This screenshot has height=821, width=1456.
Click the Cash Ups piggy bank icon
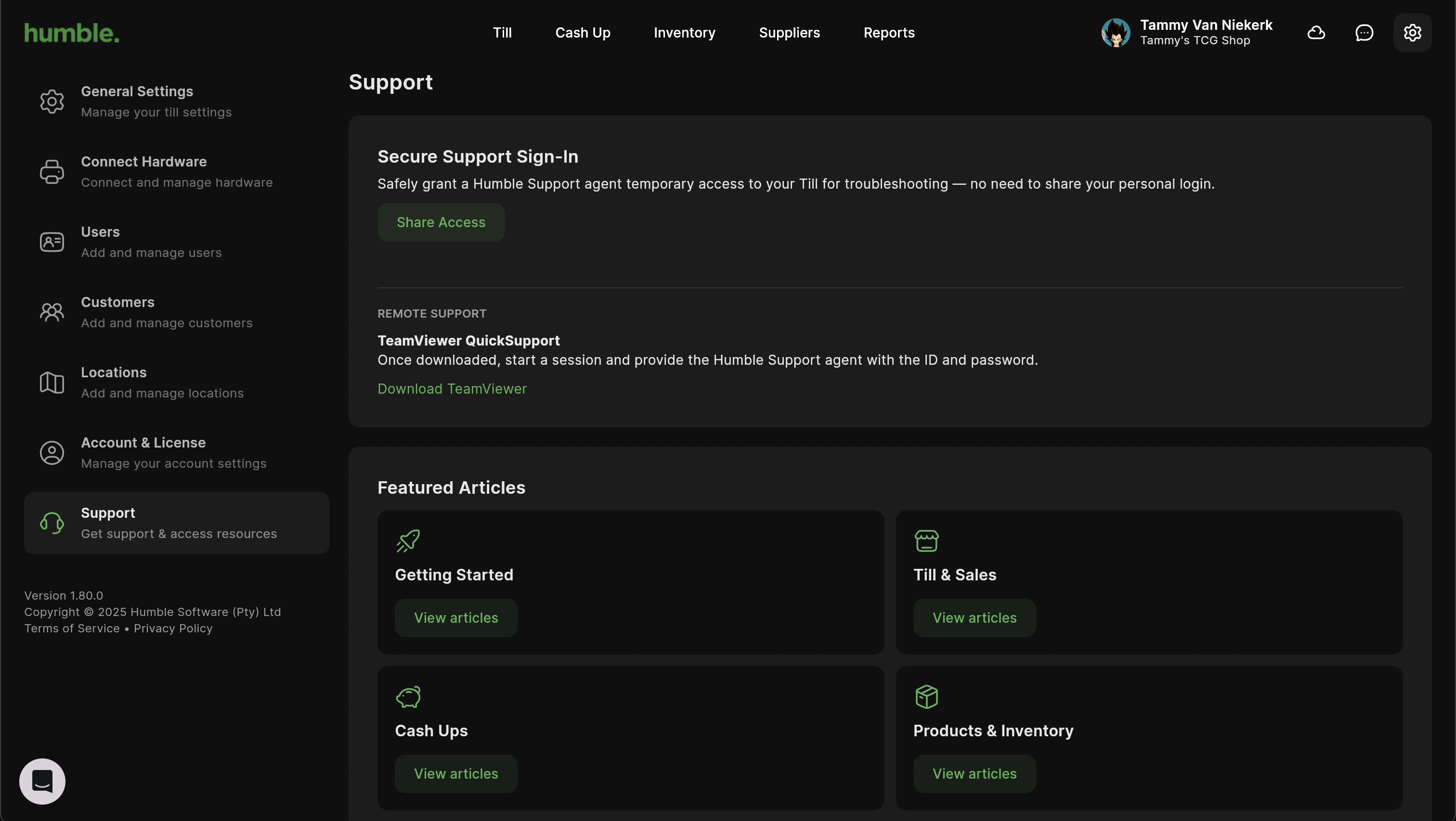click(408, 697)
